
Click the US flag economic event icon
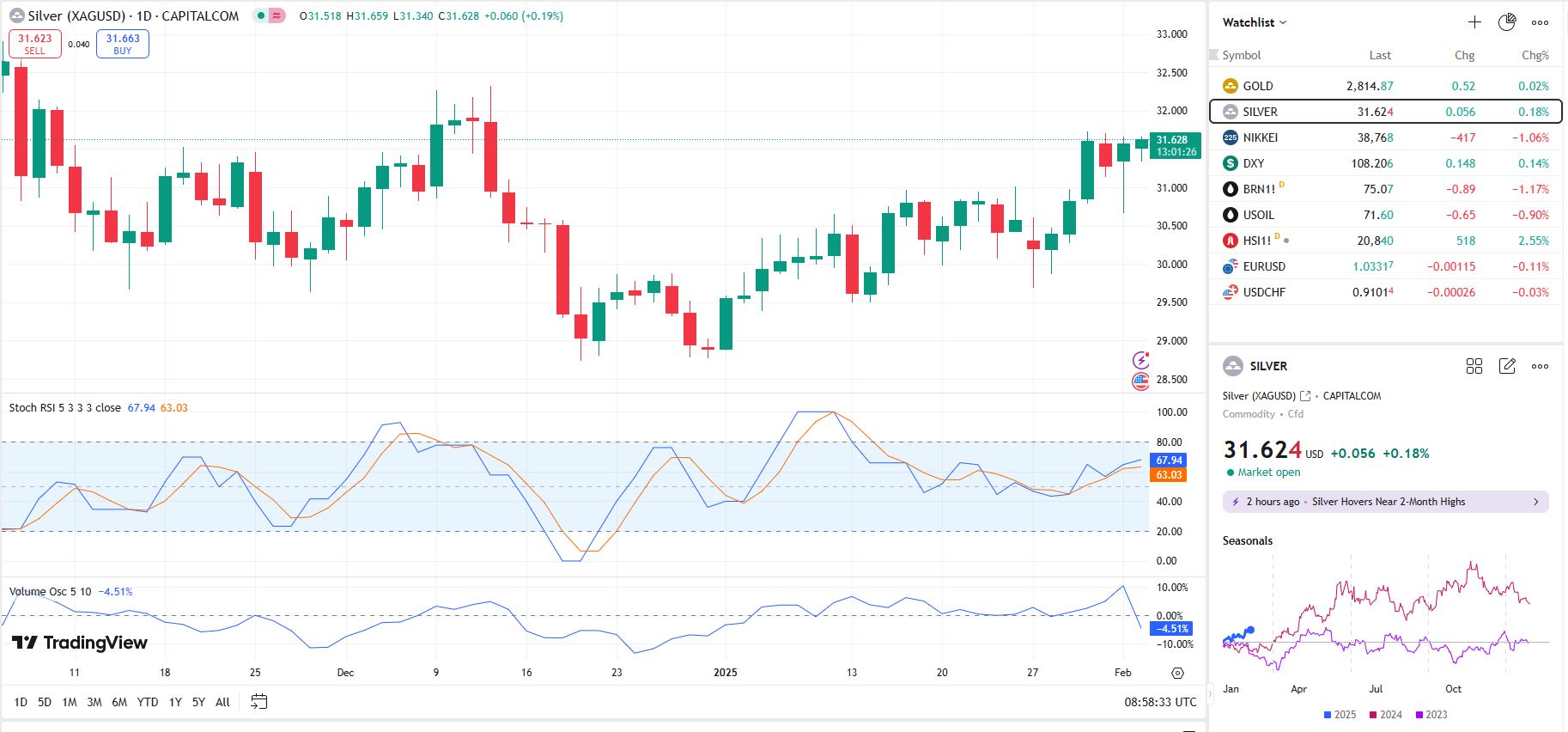coord(1140,381)
